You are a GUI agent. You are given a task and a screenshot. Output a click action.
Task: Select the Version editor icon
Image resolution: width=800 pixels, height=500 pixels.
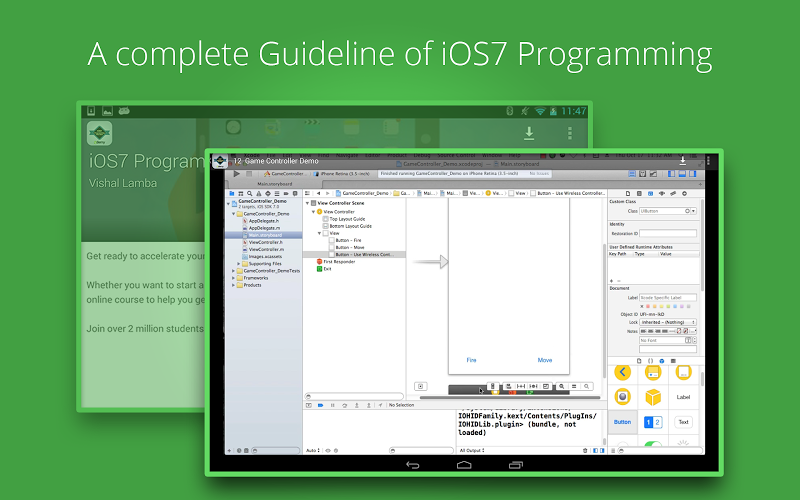pyautogui.click(x=653, y=173)
